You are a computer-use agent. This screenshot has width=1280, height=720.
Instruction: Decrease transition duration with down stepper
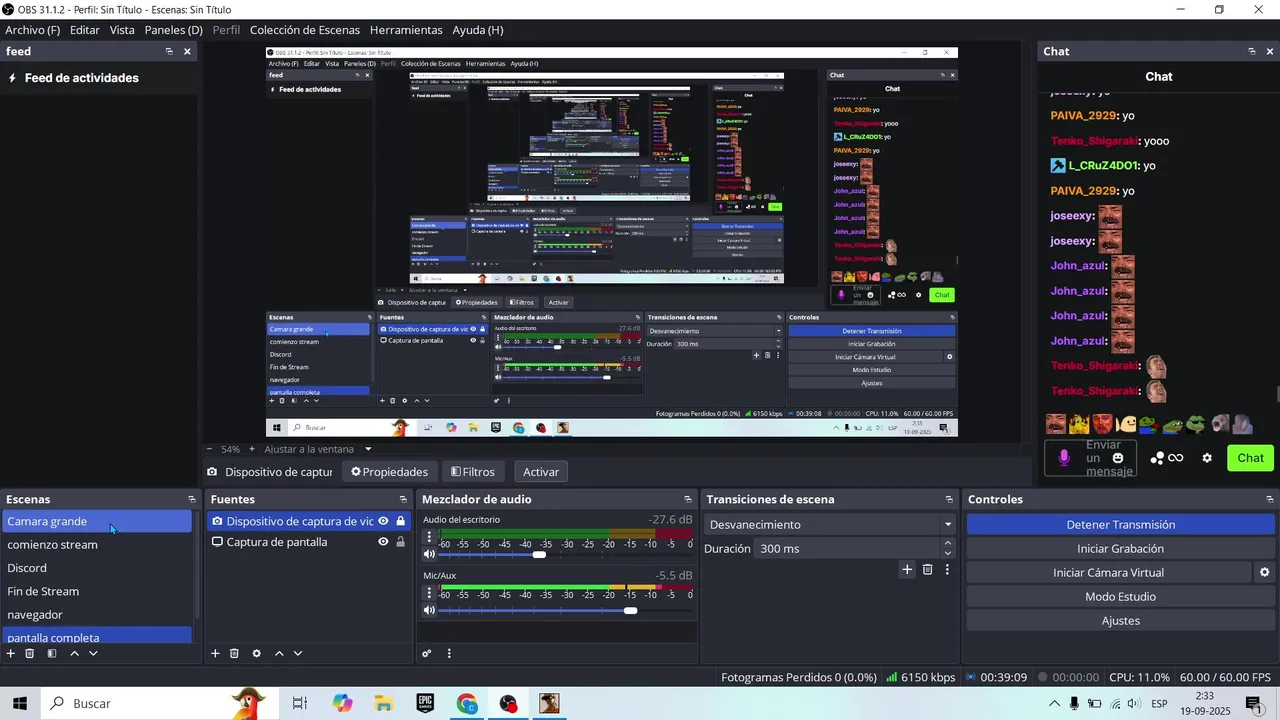click(x=948, y=554)
